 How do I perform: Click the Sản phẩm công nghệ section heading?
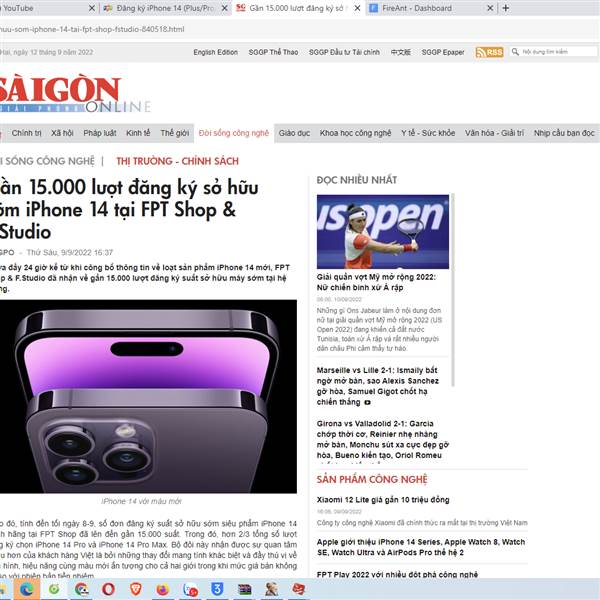click(x=372, y=479)
